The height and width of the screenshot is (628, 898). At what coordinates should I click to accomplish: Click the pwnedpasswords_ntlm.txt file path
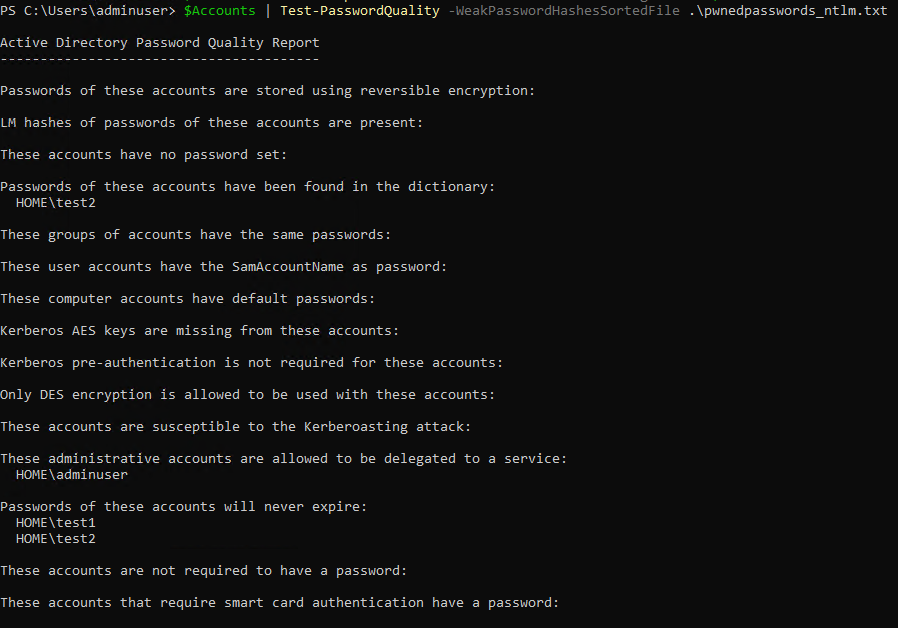pyautogui.click(x=787, y=10)
